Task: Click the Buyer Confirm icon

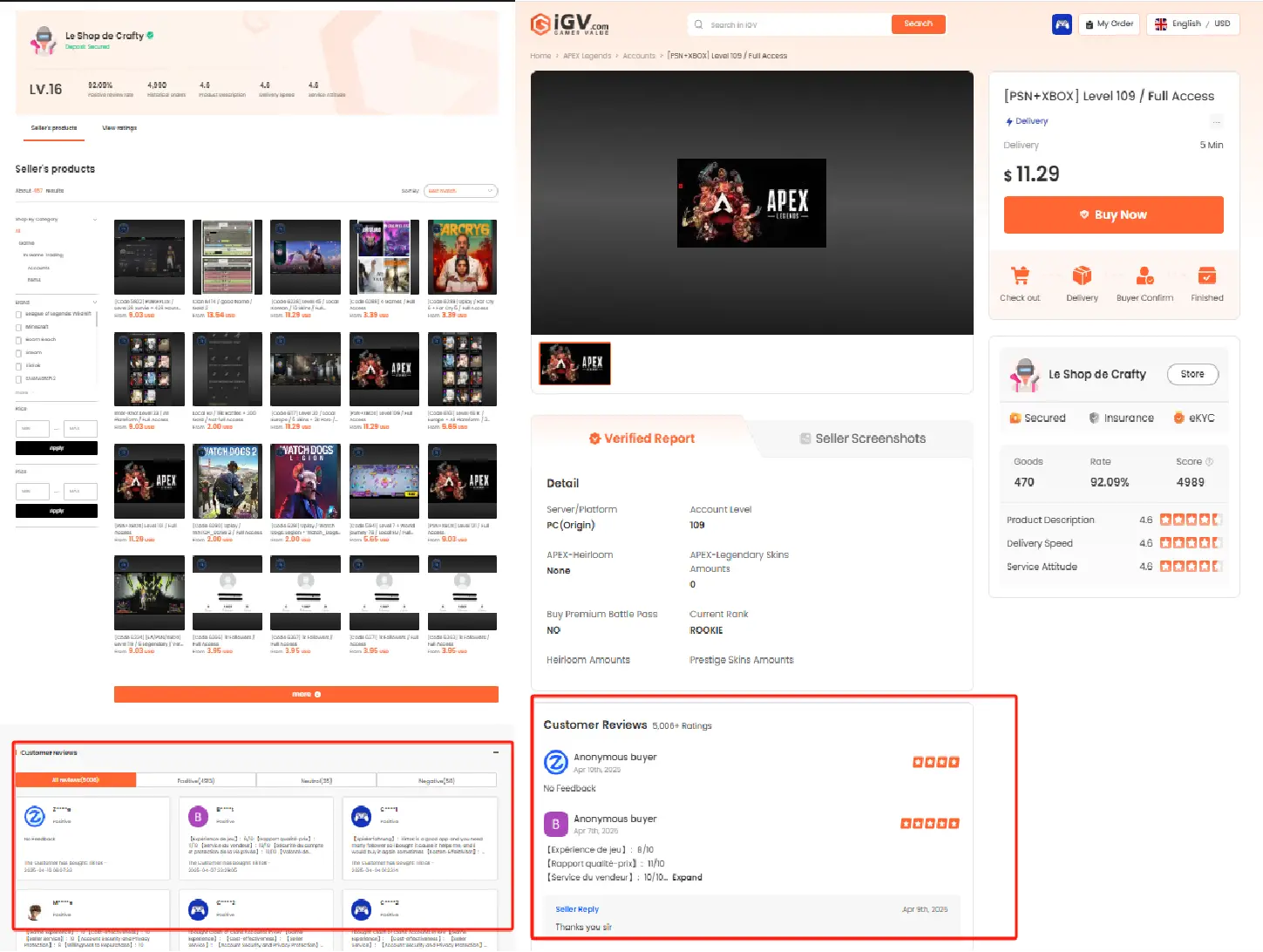Action: [1144, 276]
